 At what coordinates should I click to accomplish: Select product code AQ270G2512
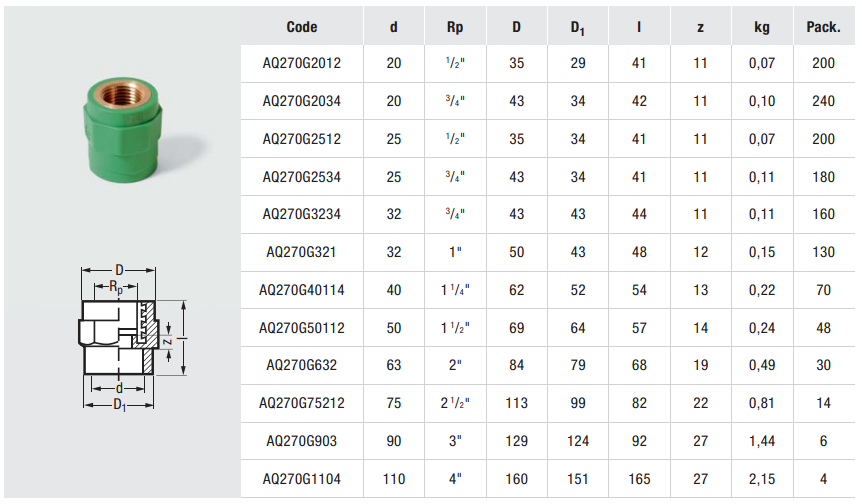302,140
